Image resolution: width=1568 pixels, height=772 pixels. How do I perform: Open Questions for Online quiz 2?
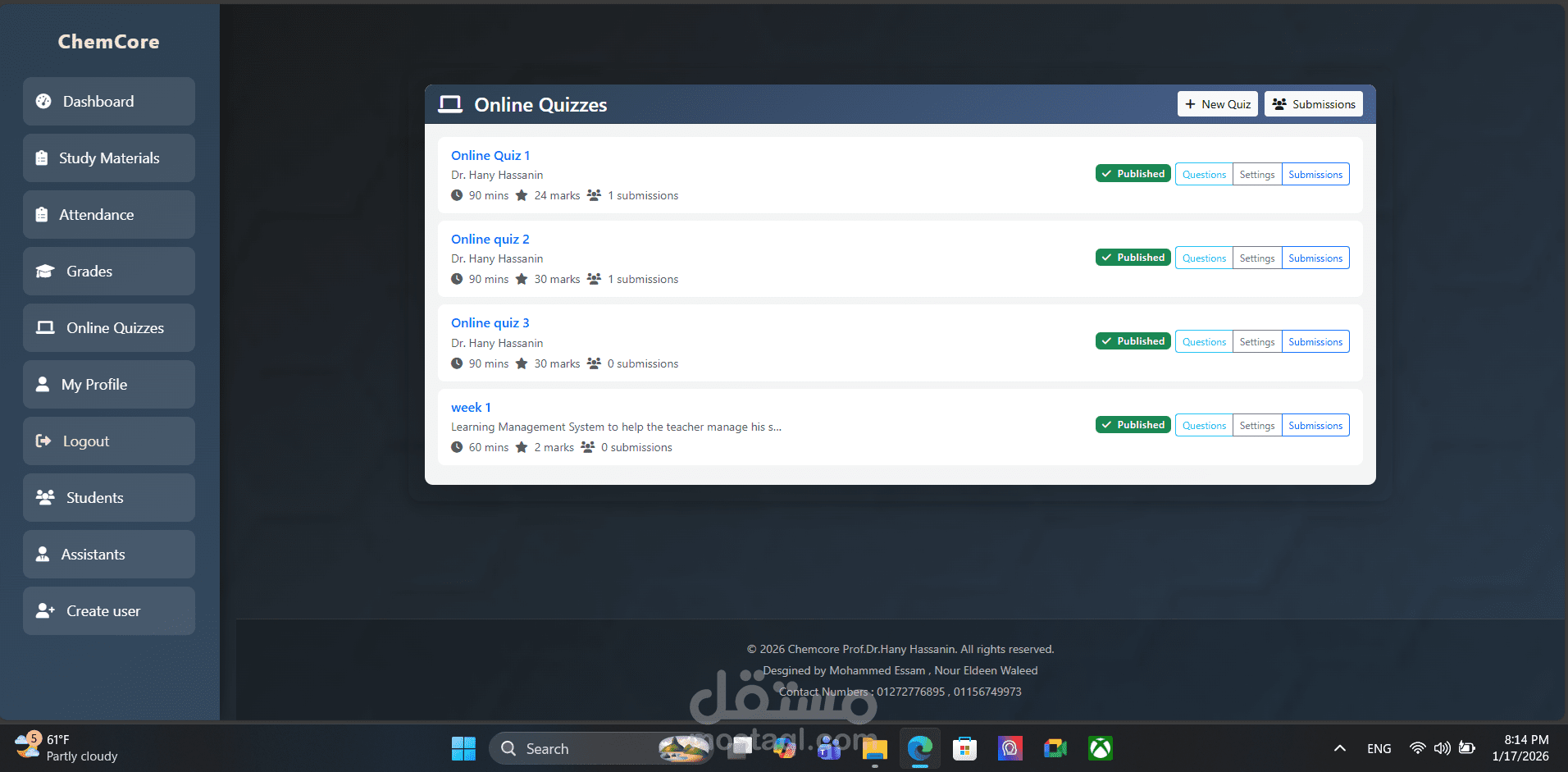[x=1204, y=258]
